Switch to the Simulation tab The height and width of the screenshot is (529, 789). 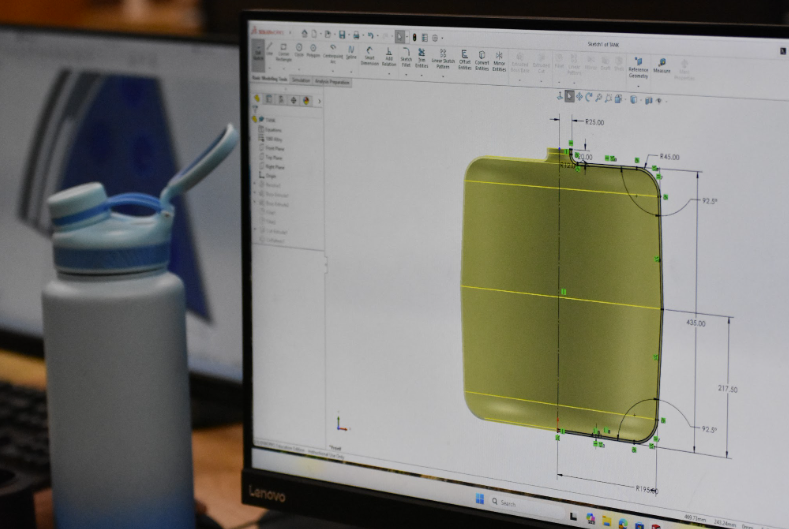[301, 80]
